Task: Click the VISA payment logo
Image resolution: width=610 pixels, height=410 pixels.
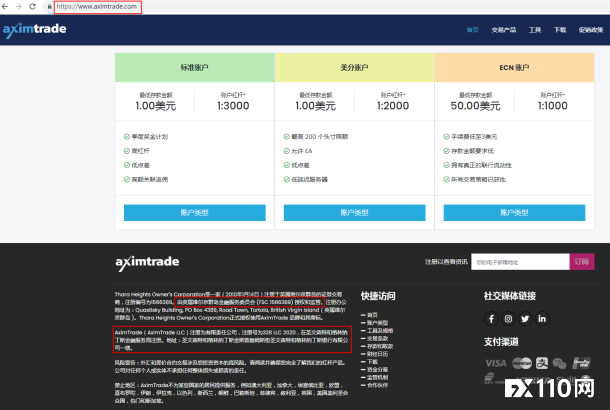Action: pyautogui.click(x=495, y=363)
